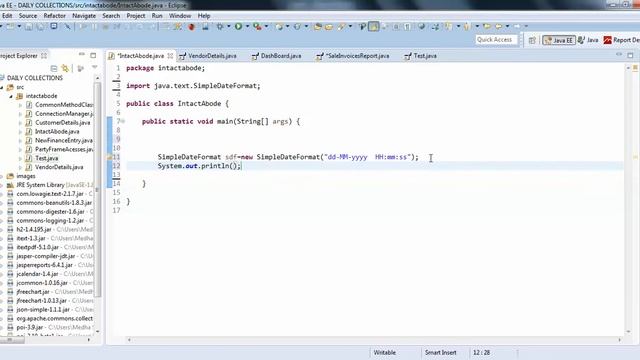Screen dimensions: 640x360
Task: Click the Open Perspective icon
Action: tap(532, 40)
